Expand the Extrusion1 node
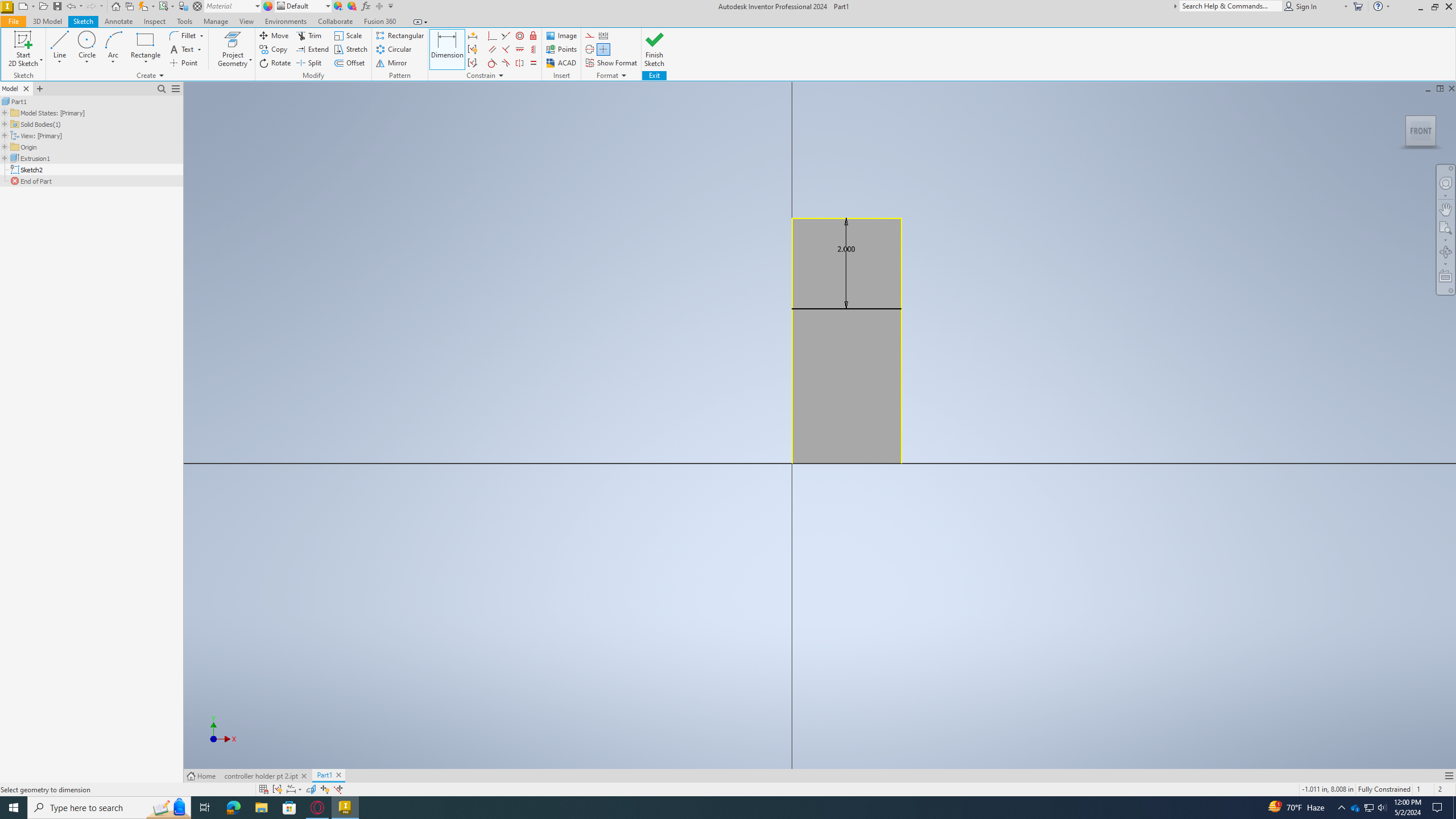This screenshot has height=819, width=1456. pos(5,158)
